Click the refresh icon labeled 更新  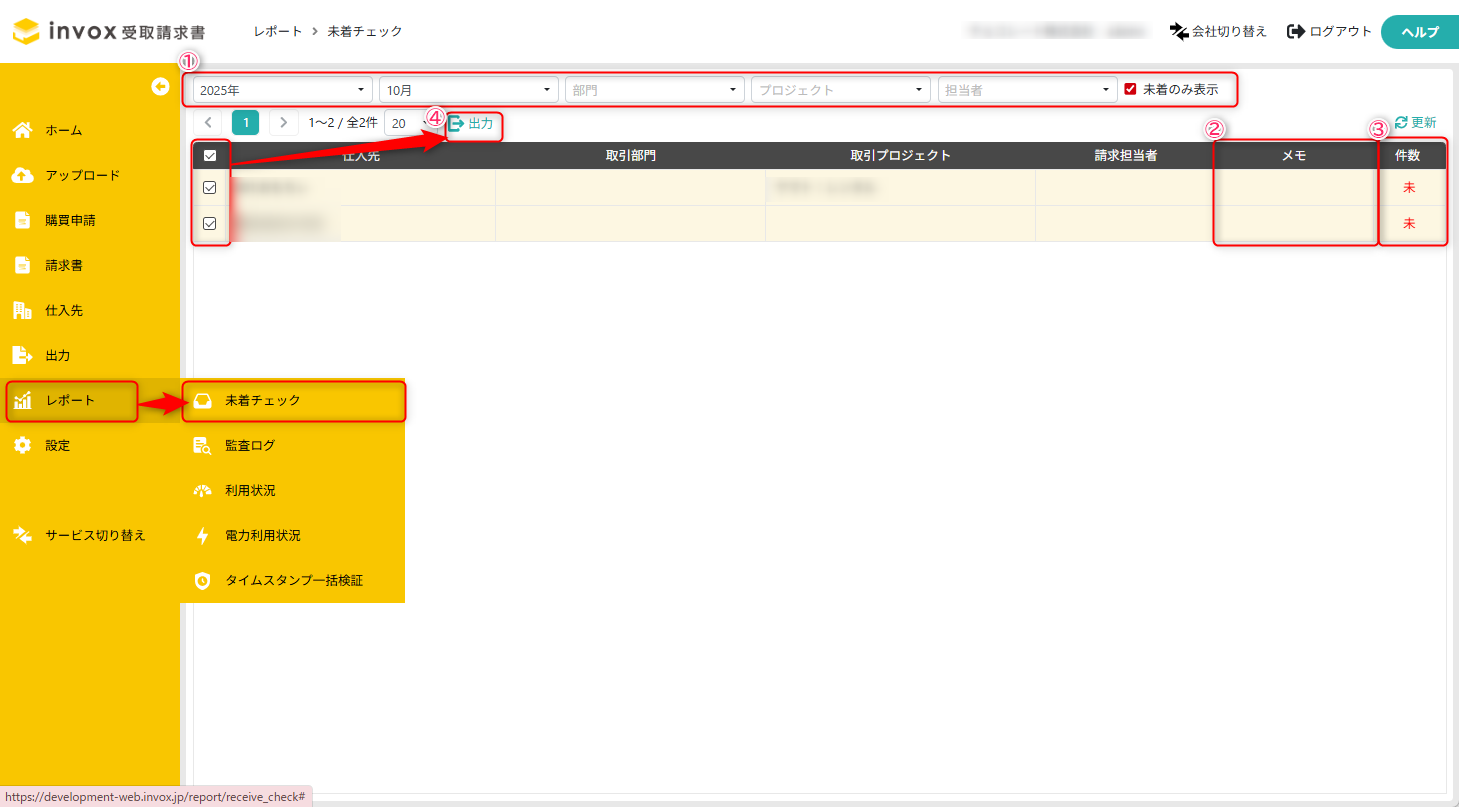point(1401,122)
